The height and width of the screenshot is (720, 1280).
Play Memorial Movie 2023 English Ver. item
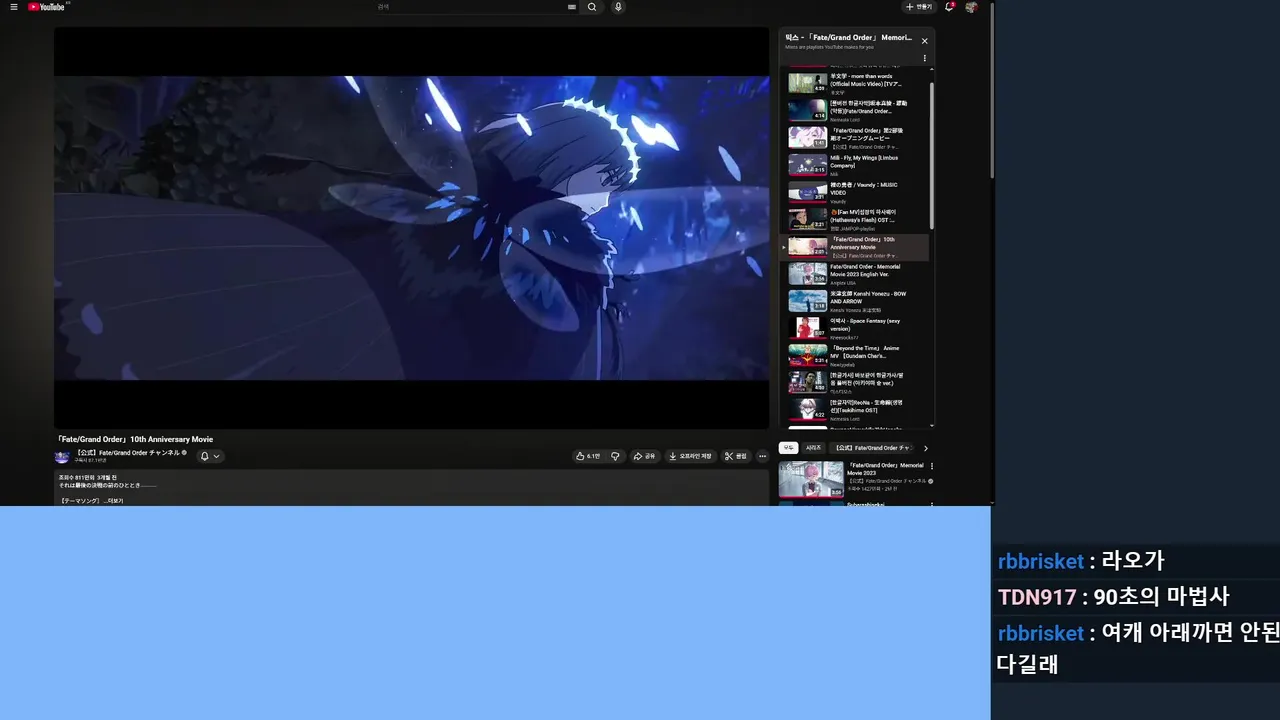click(856, 274)
